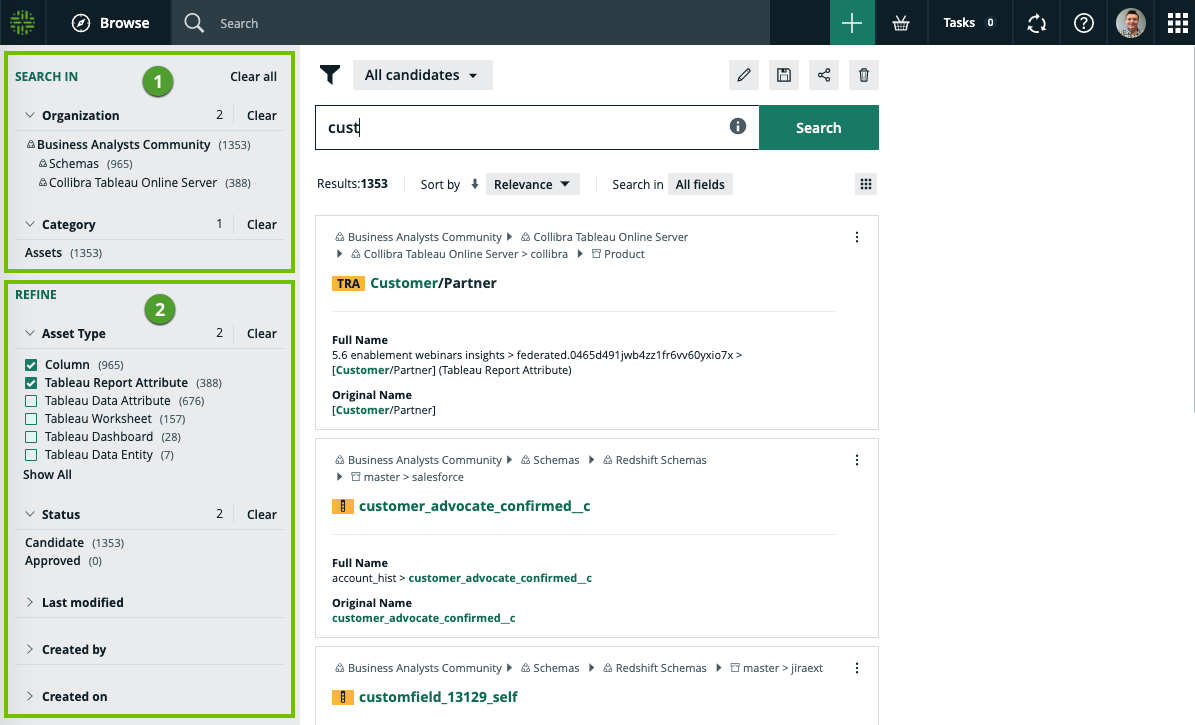1195x725 pixels.
Task: Open the Tasks menu item
Action: (968, 23)
